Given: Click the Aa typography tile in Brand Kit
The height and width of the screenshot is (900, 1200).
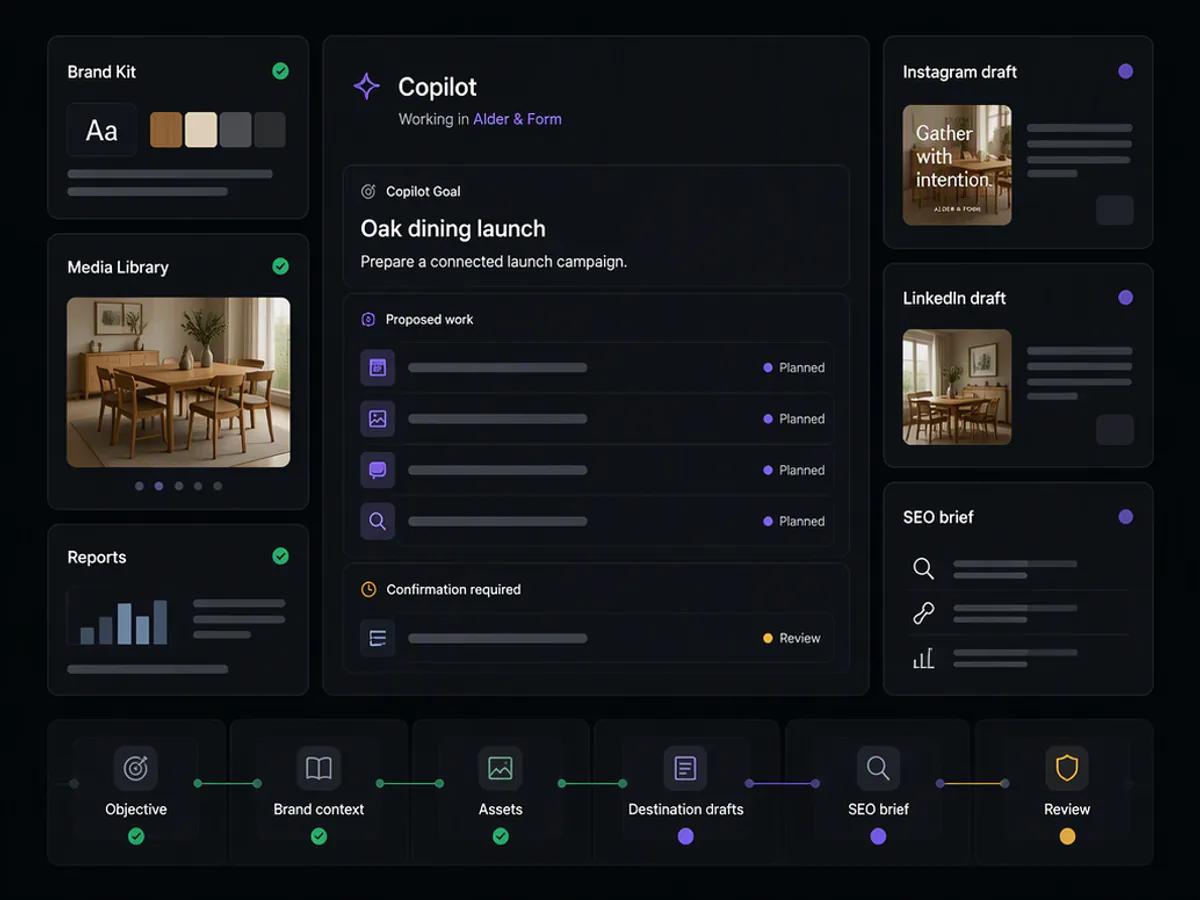Looking at the screenshot, I should [x=102, y=130].
